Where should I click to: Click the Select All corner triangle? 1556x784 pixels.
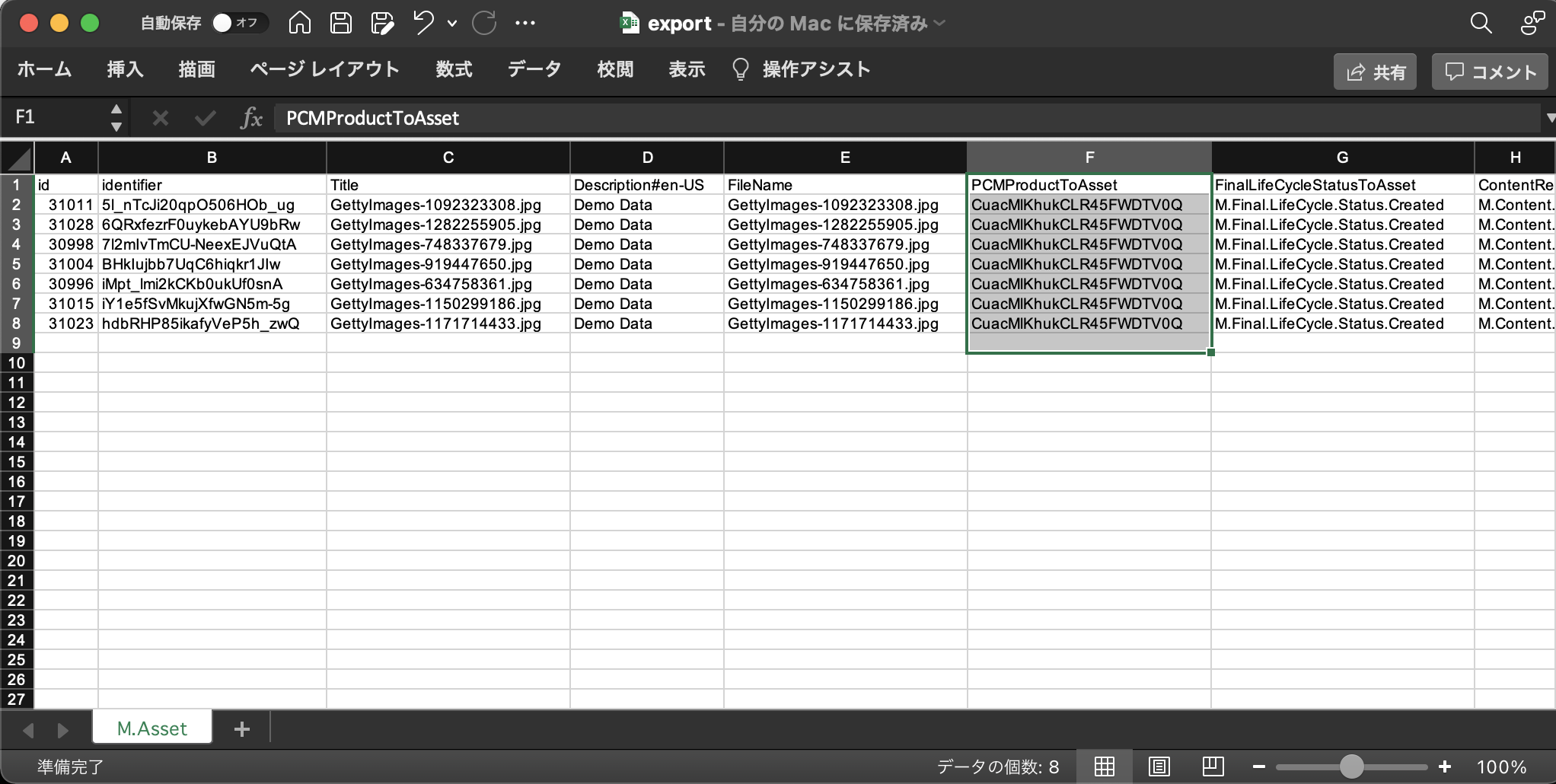[x=18, y=158]
